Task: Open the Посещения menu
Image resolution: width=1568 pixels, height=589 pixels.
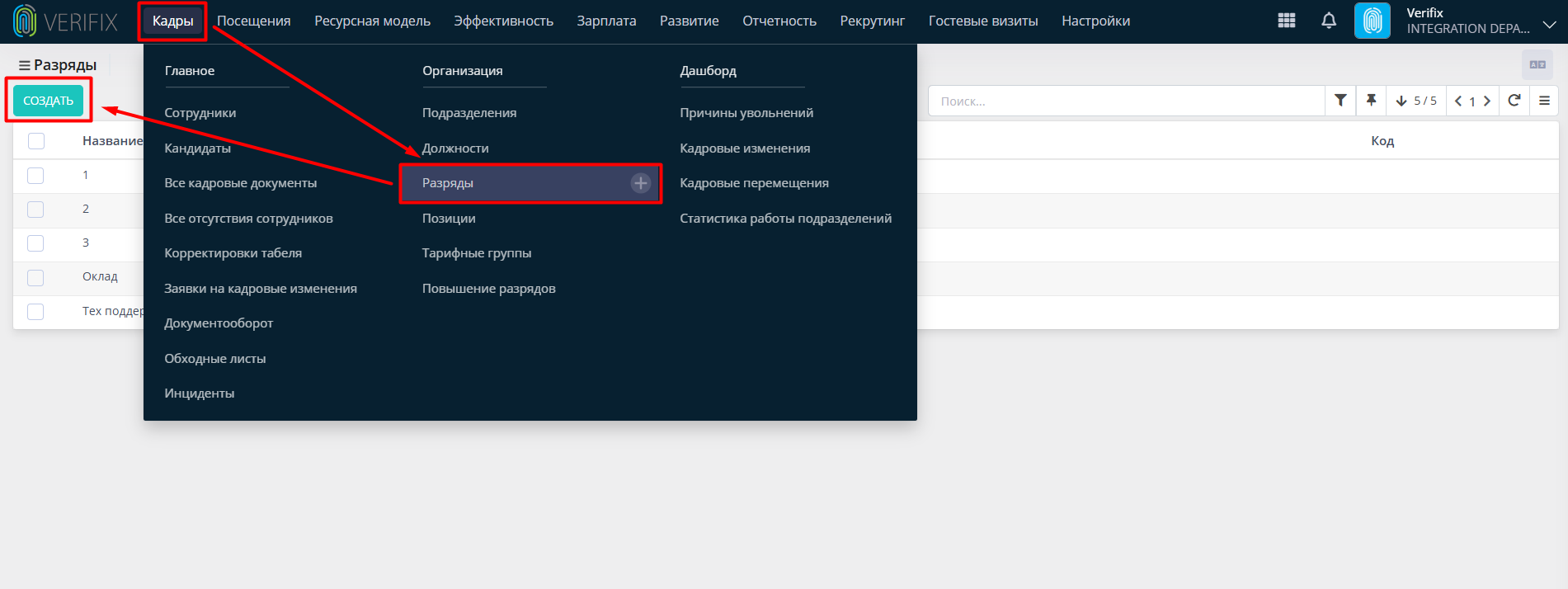Action: [254, 21]
